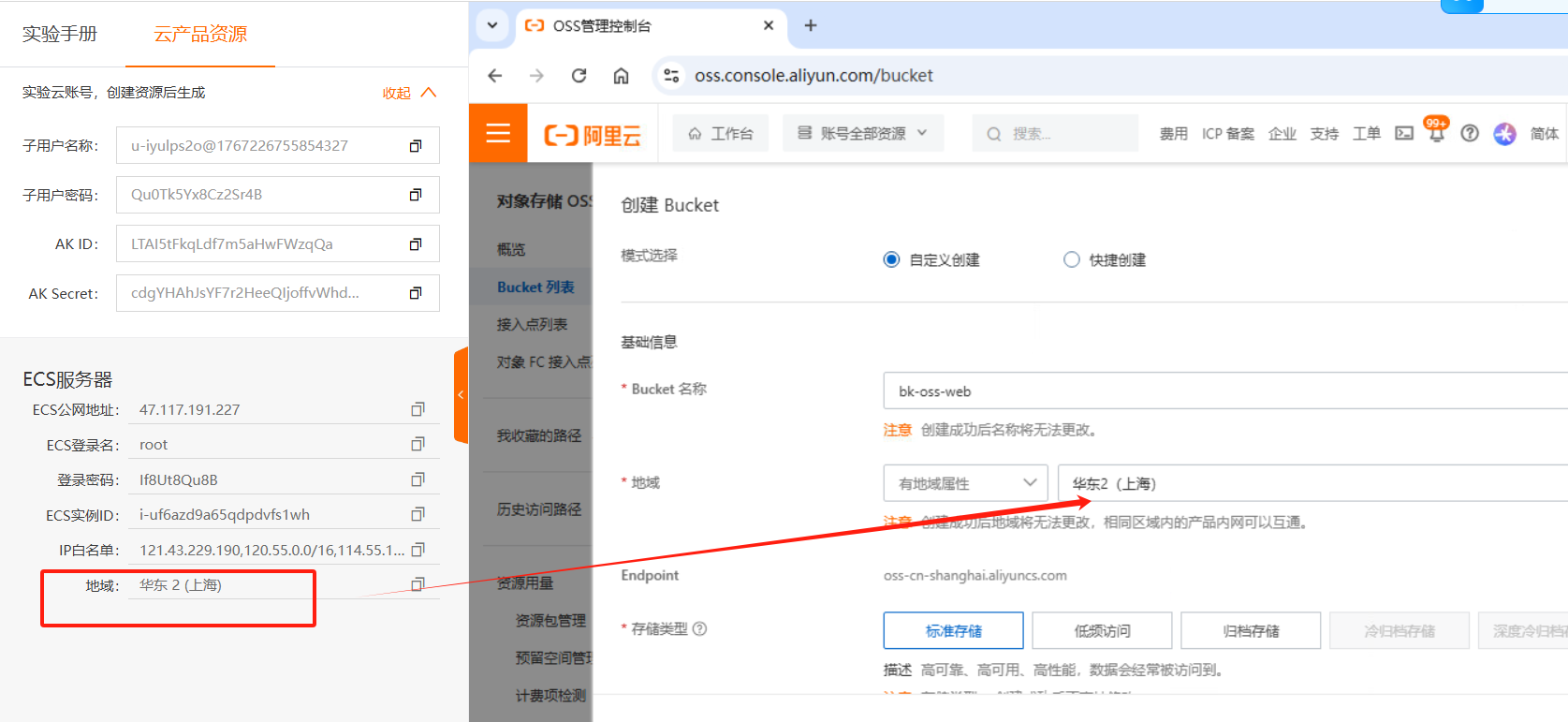This screenshot has width=1568, height=722.
Task: Switch language via 简体
Action: pos(1545,134)
